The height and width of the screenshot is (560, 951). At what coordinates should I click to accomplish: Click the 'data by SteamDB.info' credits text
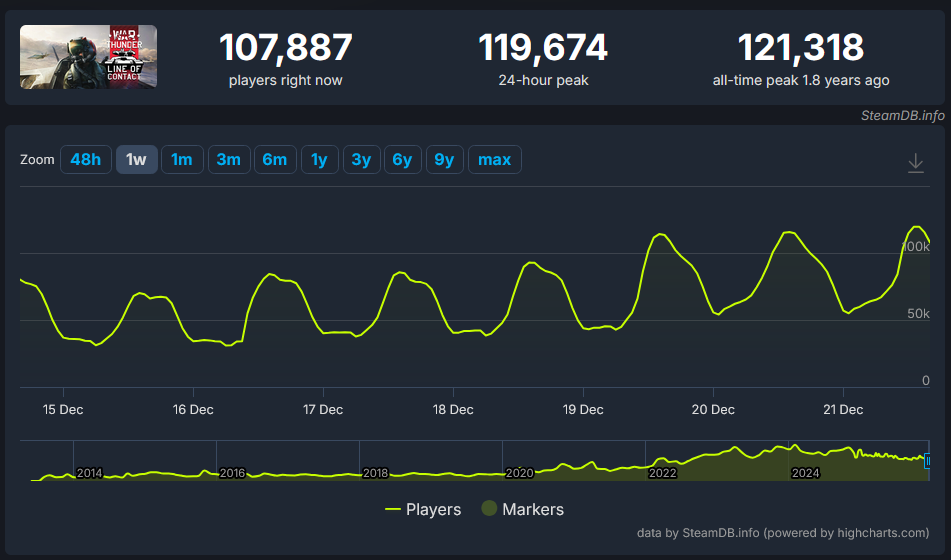pyautogui.click(x=783, y=533)
